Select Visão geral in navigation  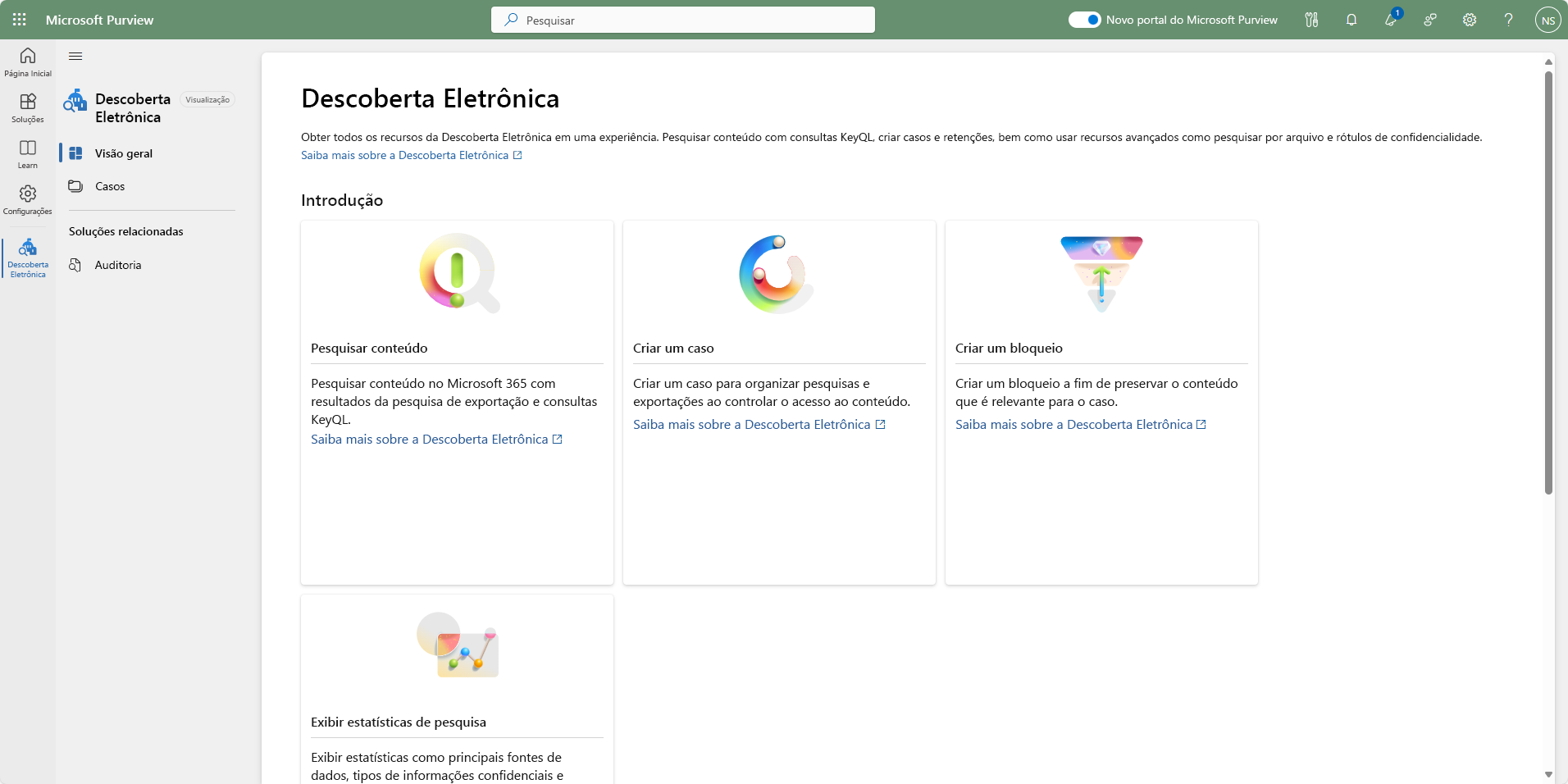(124, 153)
